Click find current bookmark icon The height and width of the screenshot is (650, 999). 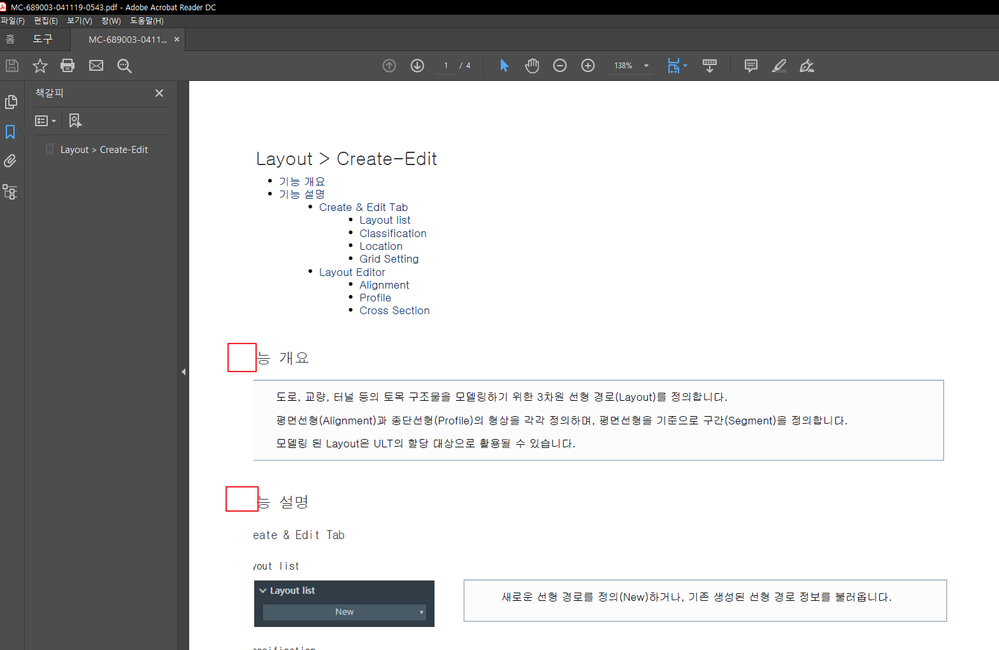(x=75, y=120)
